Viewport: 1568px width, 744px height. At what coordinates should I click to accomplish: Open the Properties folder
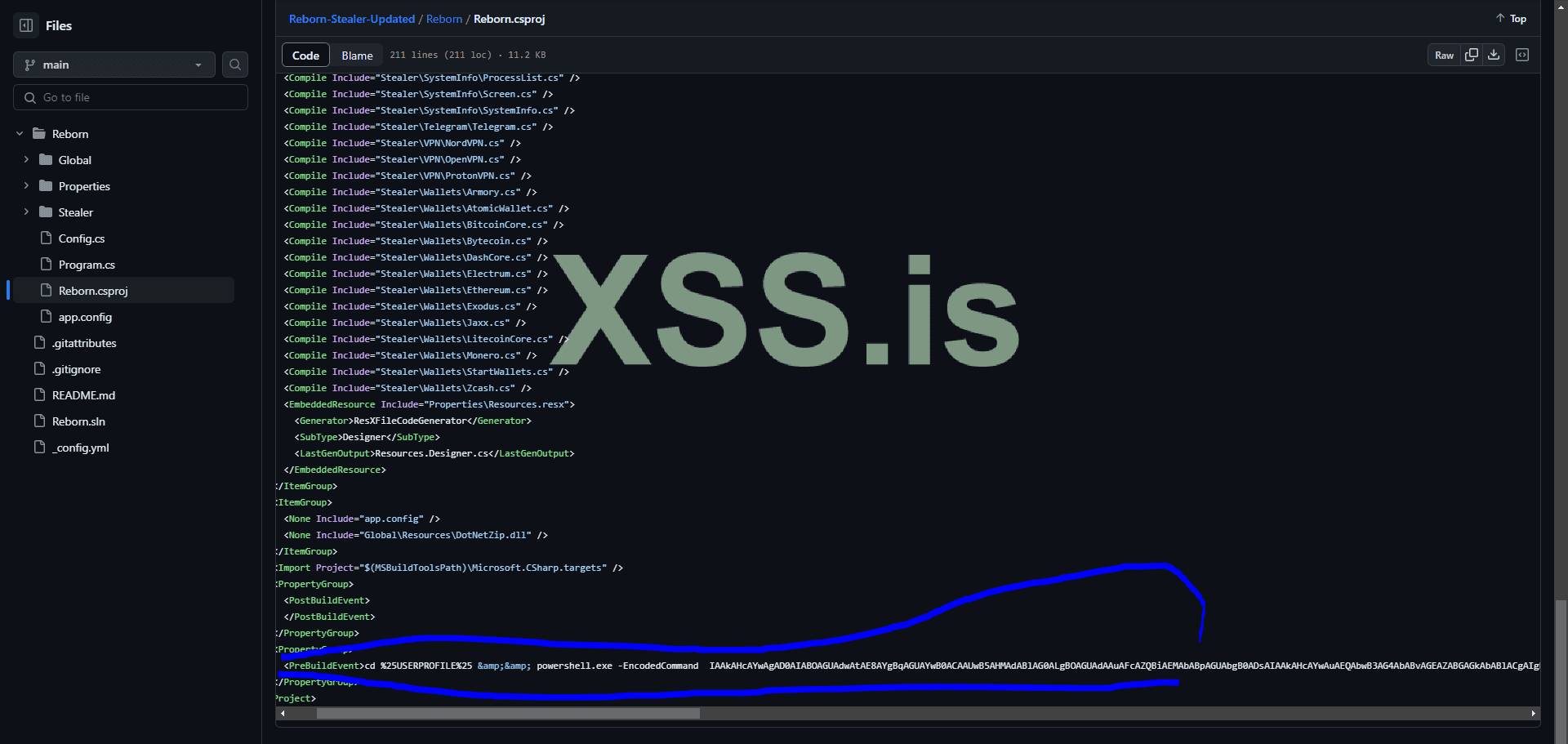(84, 186)
